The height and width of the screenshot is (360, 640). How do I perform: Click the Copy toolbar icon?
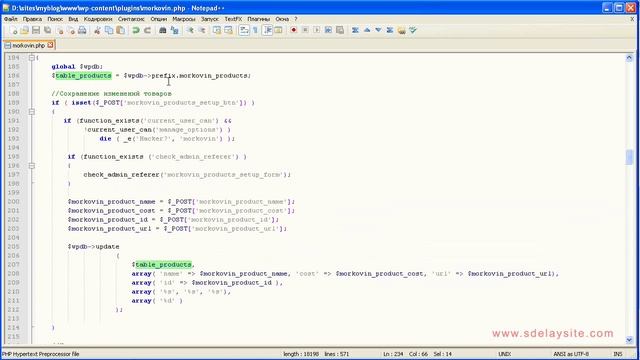pos(109,30)
